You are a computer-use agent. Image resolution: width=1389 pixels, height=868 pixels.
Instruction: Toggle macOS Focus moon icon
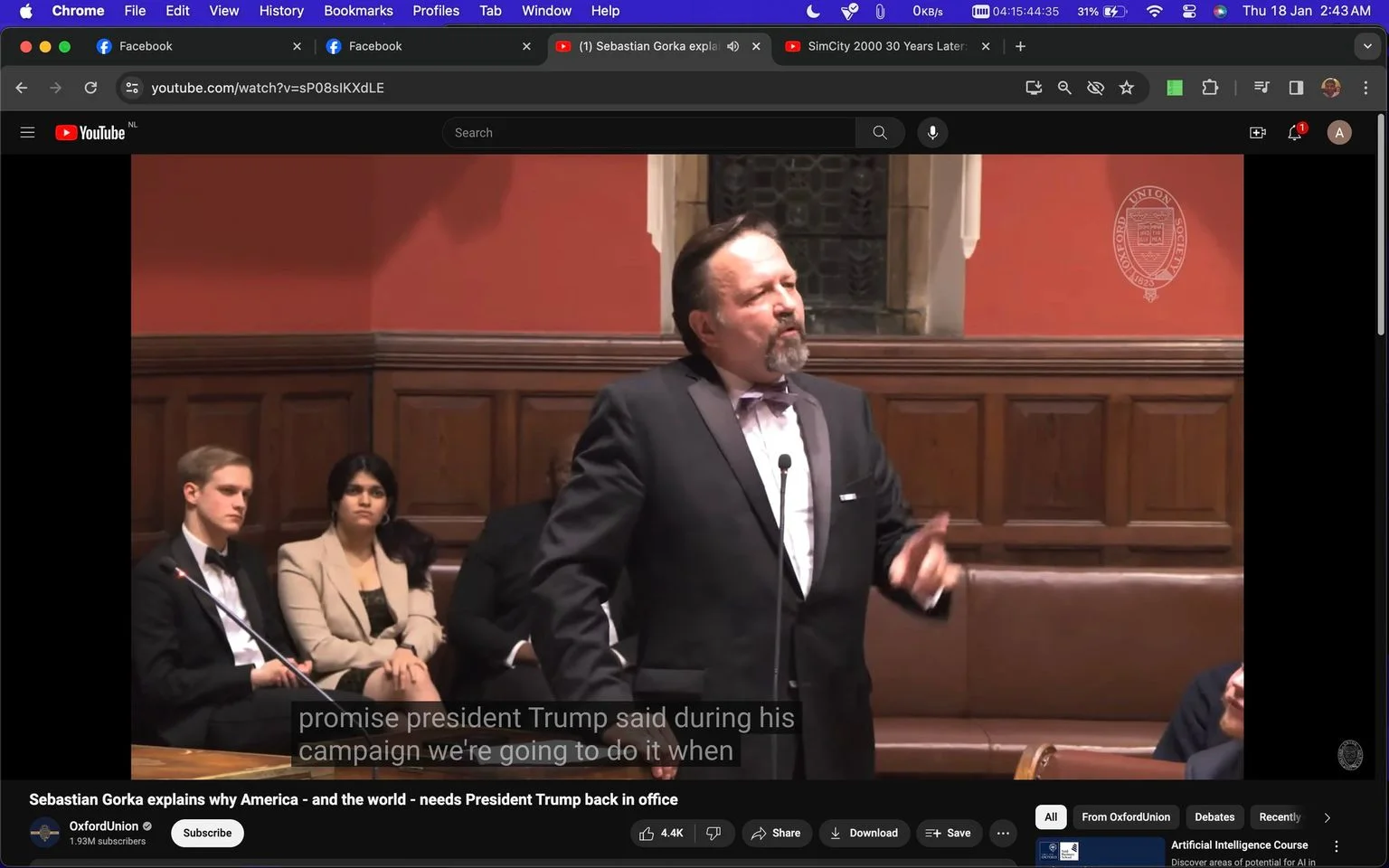point(813,11)
